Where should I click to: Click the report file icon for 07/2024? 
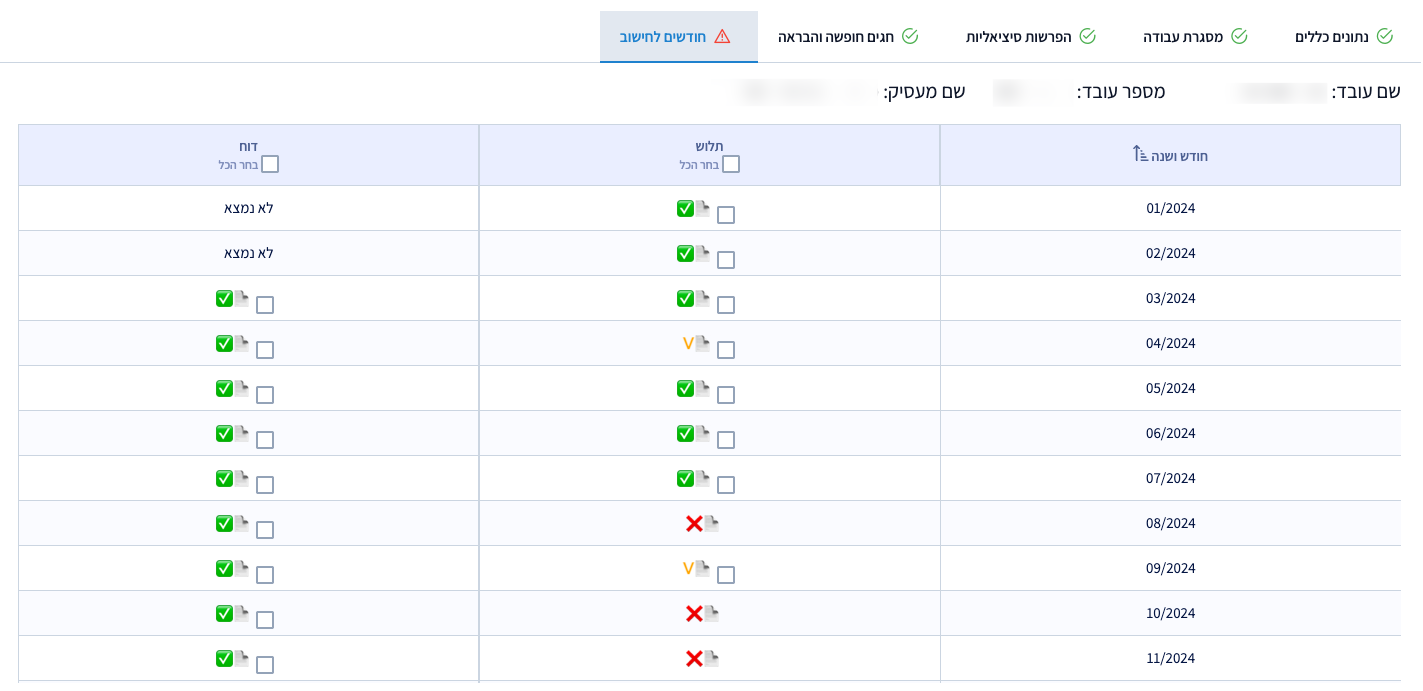[242, 478]
